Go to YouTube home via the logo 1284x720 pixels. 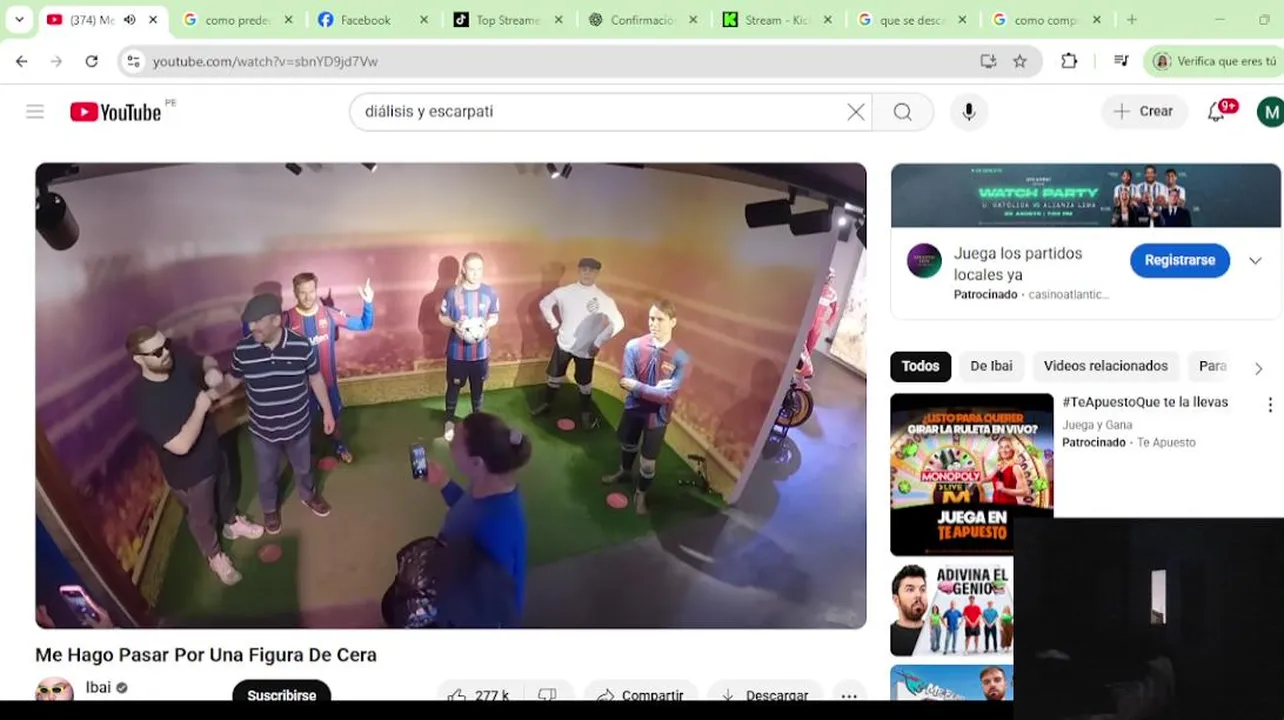pyautogui.click(x=115, y=112)
